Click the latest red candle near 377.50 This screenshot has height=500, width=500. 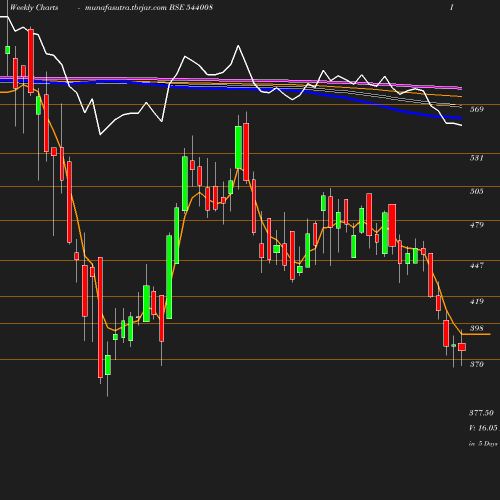pos(462,347)
